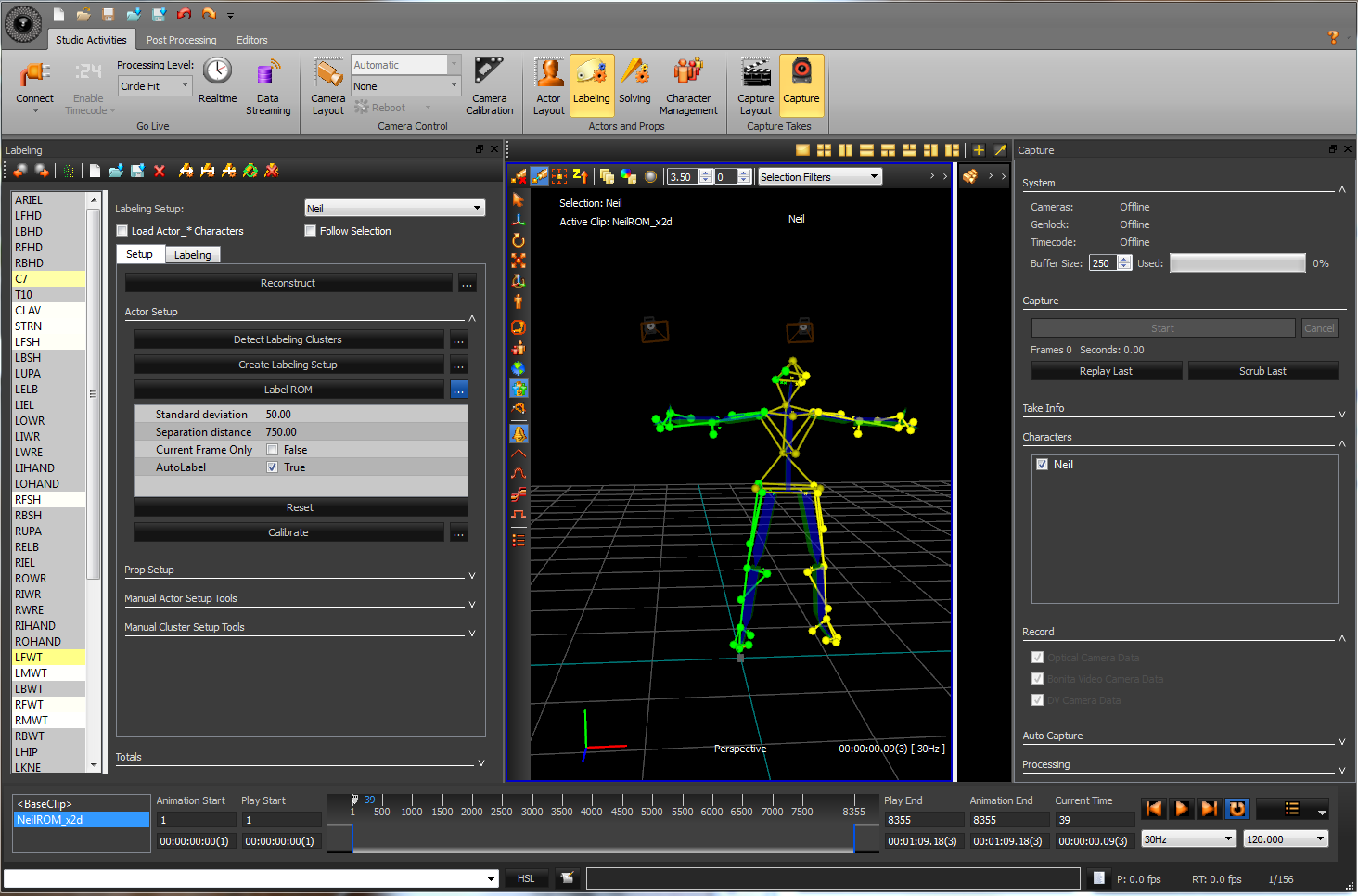Open the Capture Layout tool
Viewport: 1358px width, 896px height.
755,74
